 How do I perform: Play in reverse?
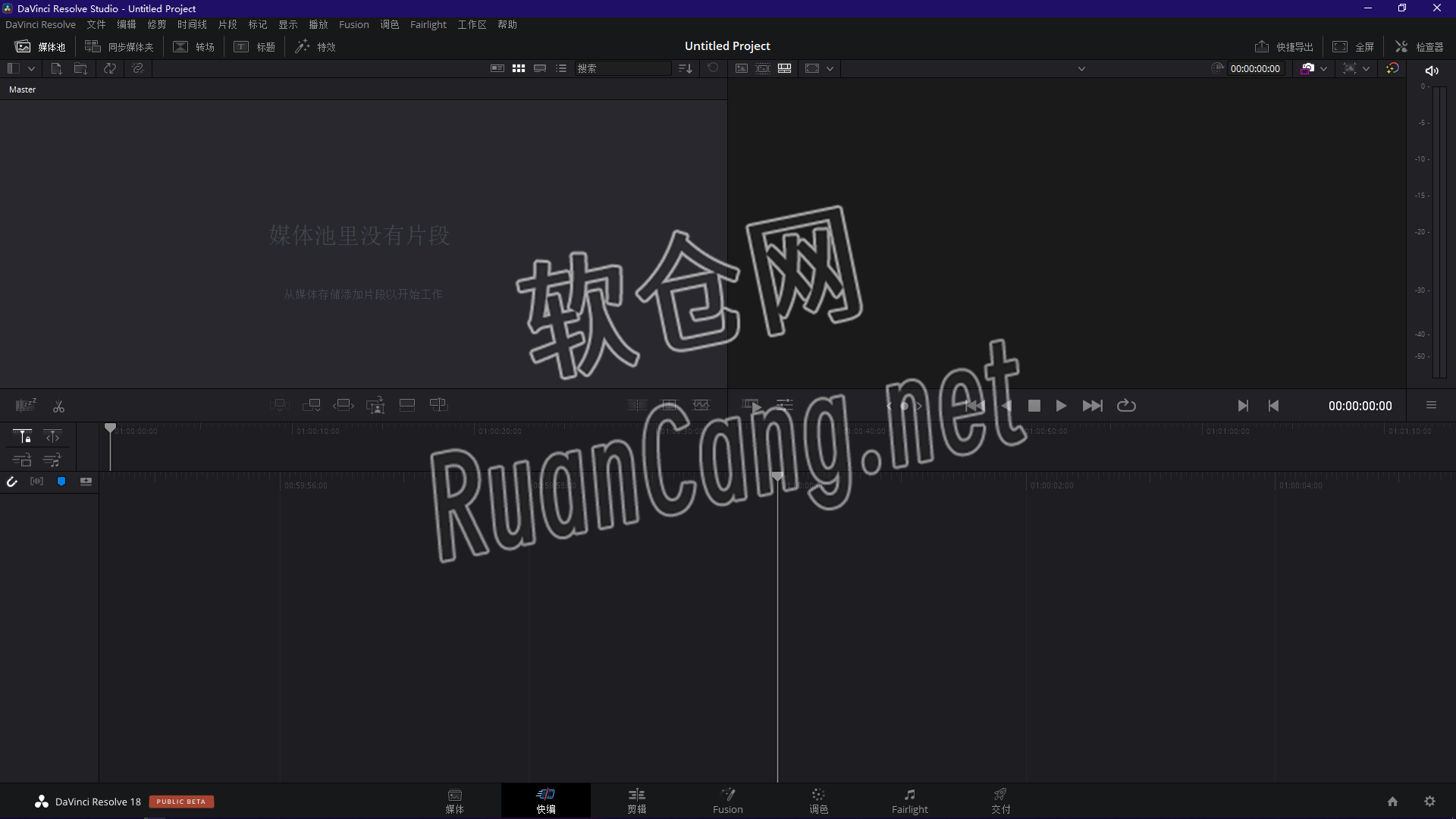[x=1007, y=406]
